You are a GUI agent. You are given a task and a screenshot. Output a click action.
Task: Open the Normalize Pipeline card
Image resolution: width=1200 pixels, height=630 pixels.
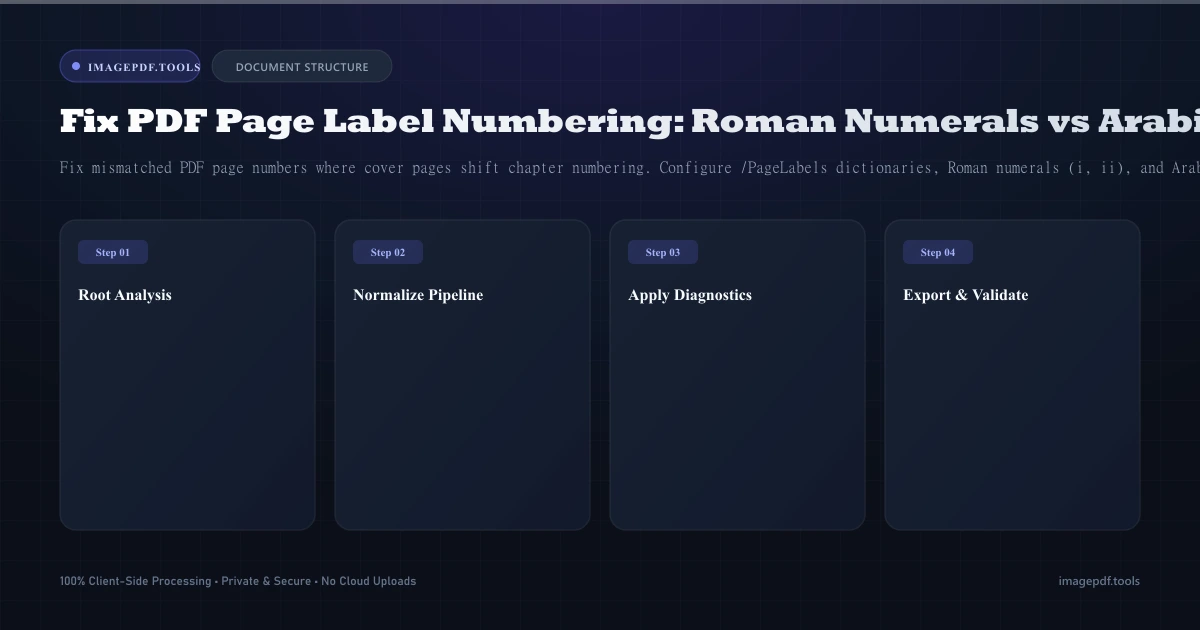463,375
